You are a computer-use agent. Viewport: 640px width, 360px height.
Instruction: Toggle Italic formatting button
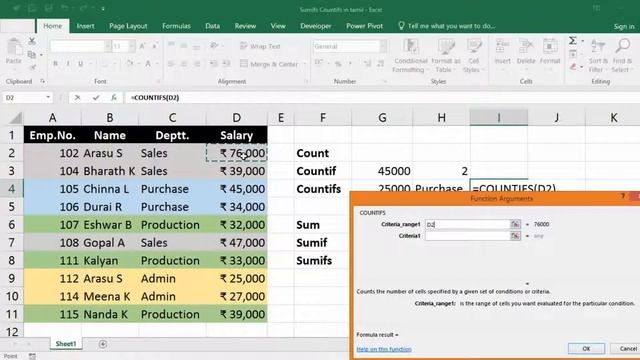(68, 64)
